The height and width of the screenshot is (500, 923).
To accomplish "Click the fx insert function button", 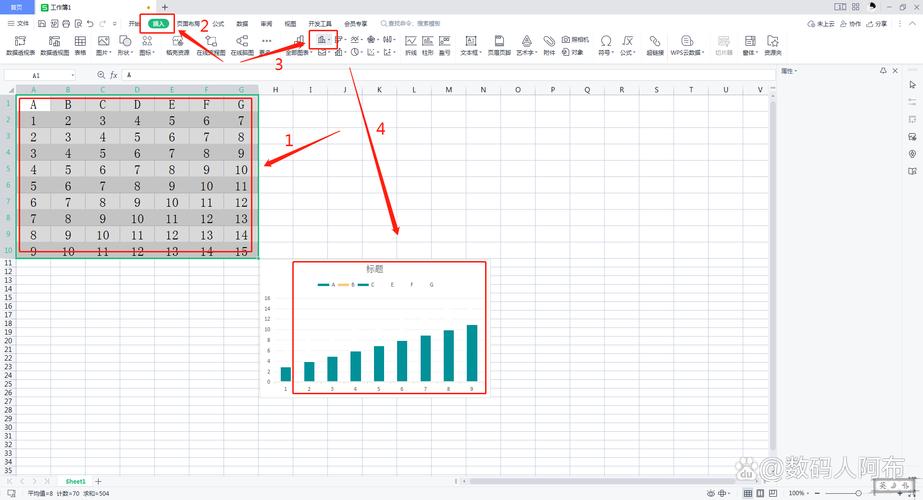I will pyautogui.click(x=113, y=75).
